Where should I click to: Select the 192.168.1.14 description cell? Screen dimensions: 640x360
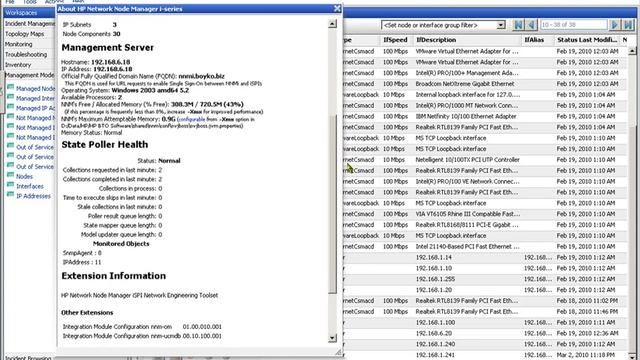[x=433, y=258]
